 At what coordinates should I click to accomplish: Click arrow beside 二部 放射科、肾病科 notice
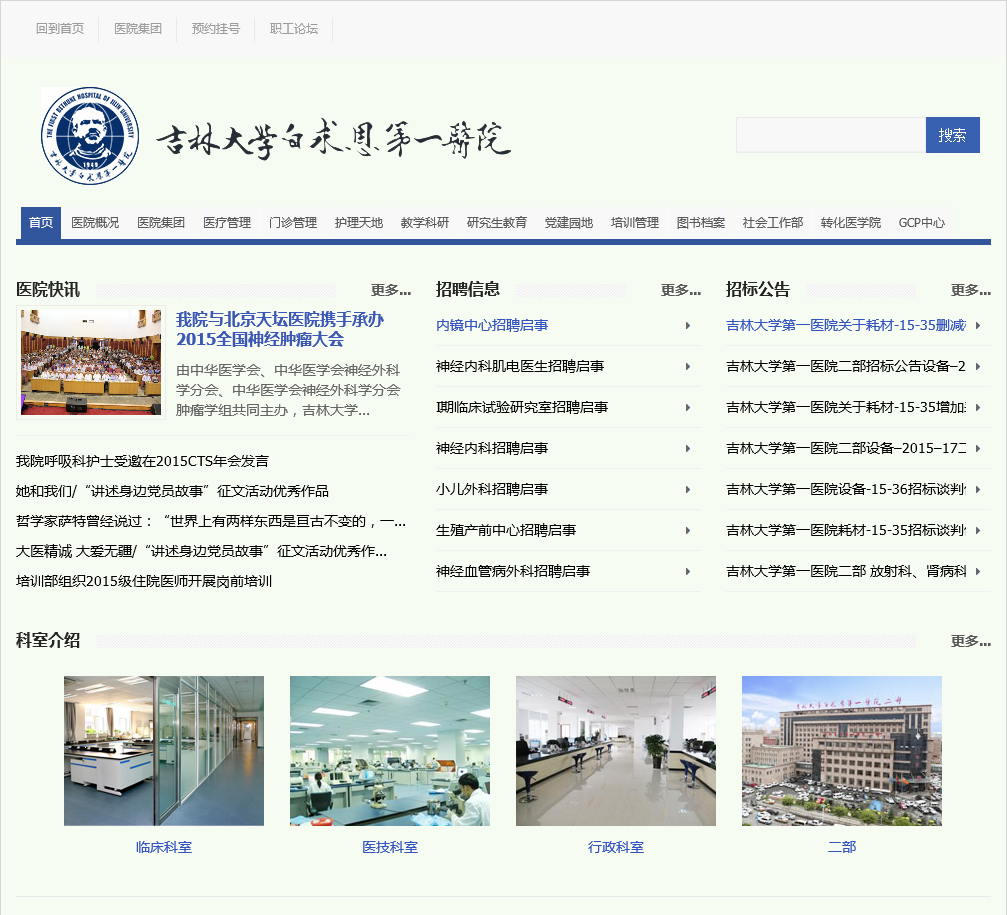[978, 571]
